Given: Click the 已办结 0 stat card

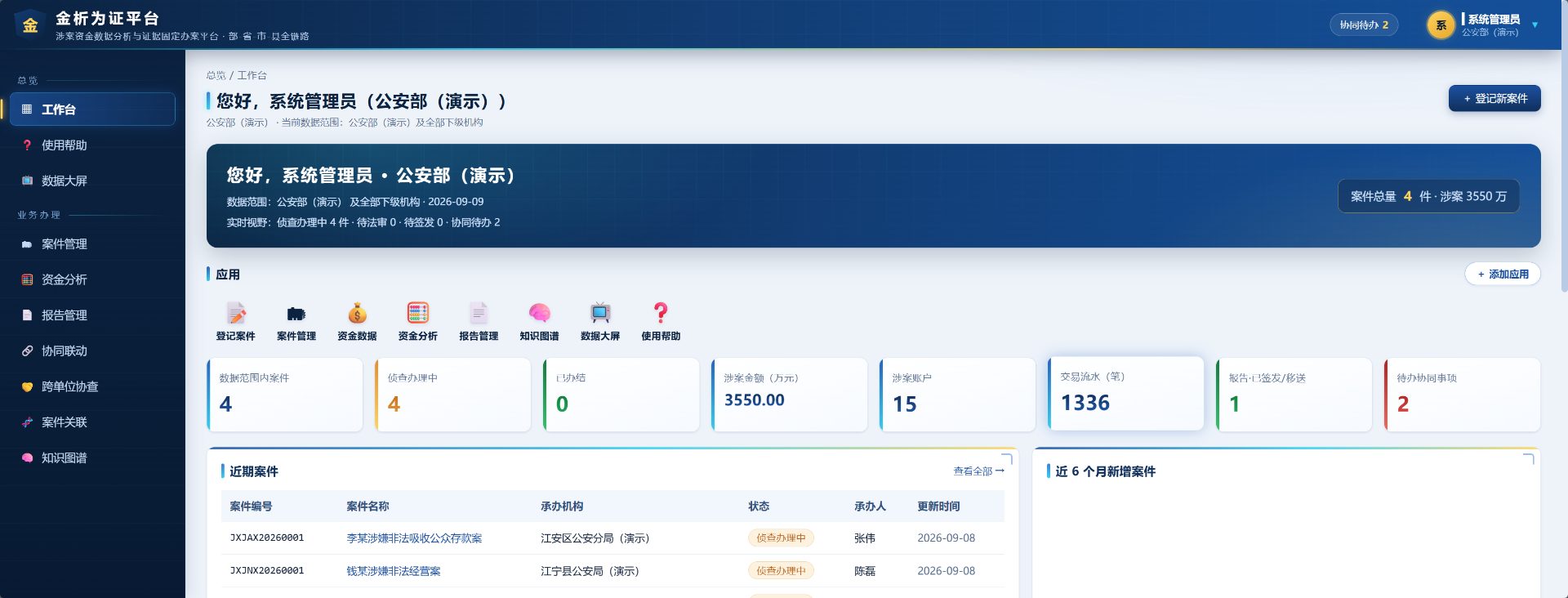Looking at the screenshot, I should [621, 395].
